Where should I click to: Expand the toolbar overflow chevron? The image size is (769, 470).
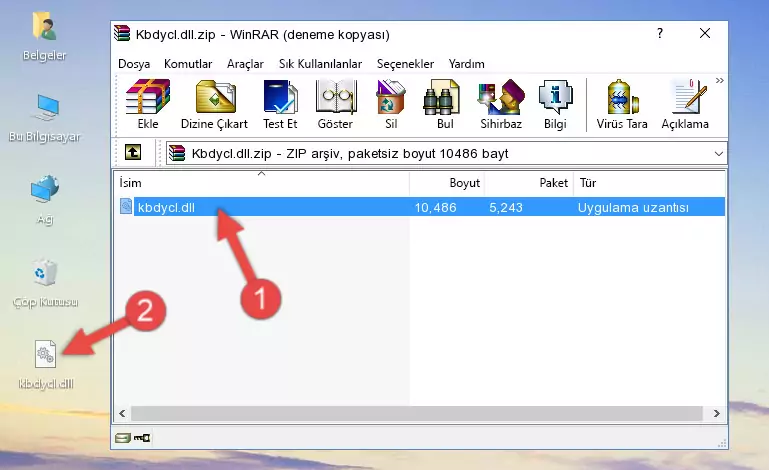pyautogui.click(x=719, y=80)
